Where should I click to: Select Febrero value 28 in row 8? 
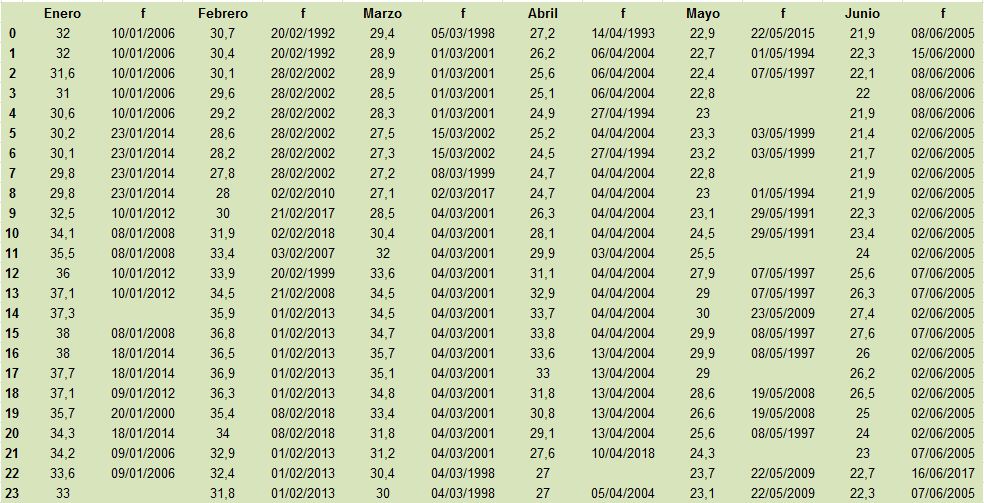[223, 193]
